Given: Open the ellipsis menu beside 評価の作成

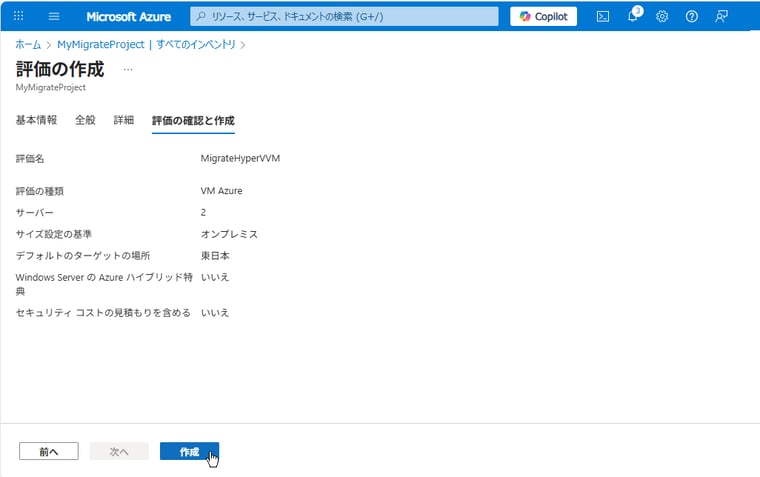Looking at the screenshot, I should [x=127, y=69].
